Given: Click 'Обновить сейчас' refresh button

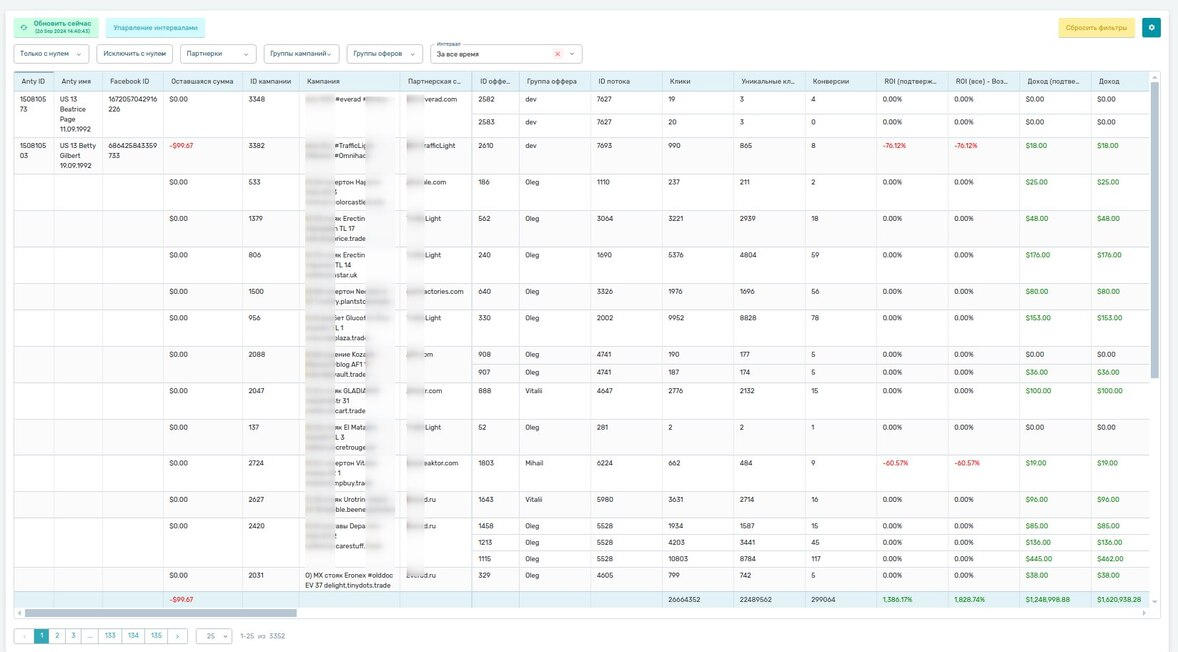Looking at the screenshot, I should (56, 27).
